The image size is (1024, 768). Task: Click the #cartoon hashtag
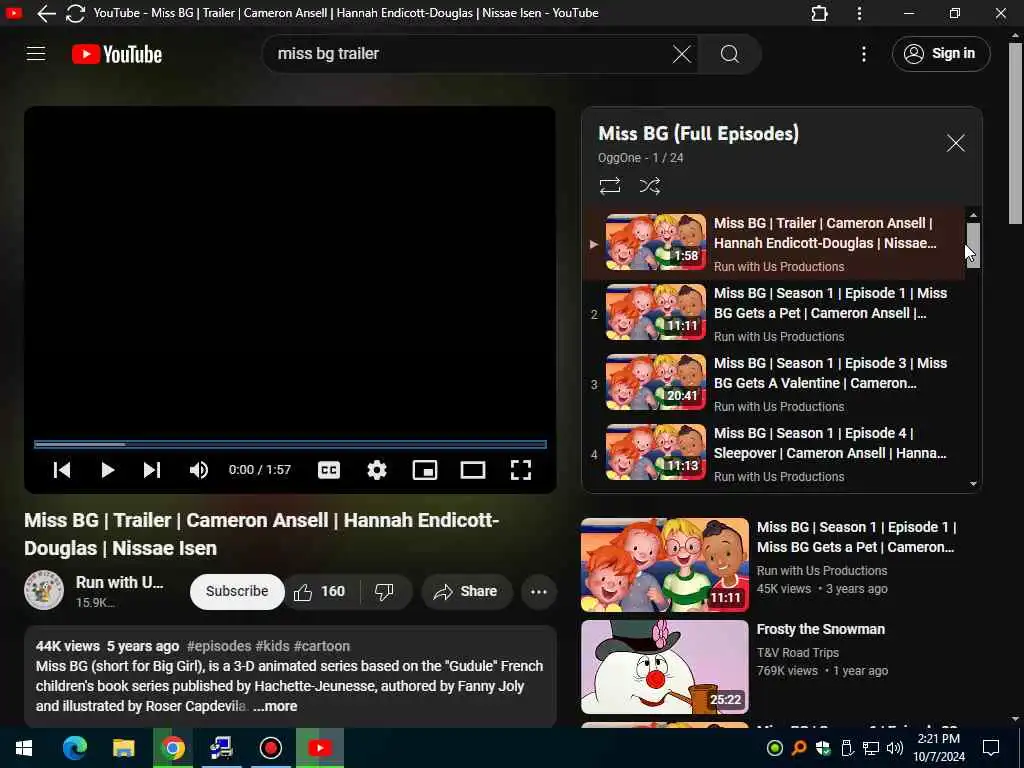click(x=322, y=646)
